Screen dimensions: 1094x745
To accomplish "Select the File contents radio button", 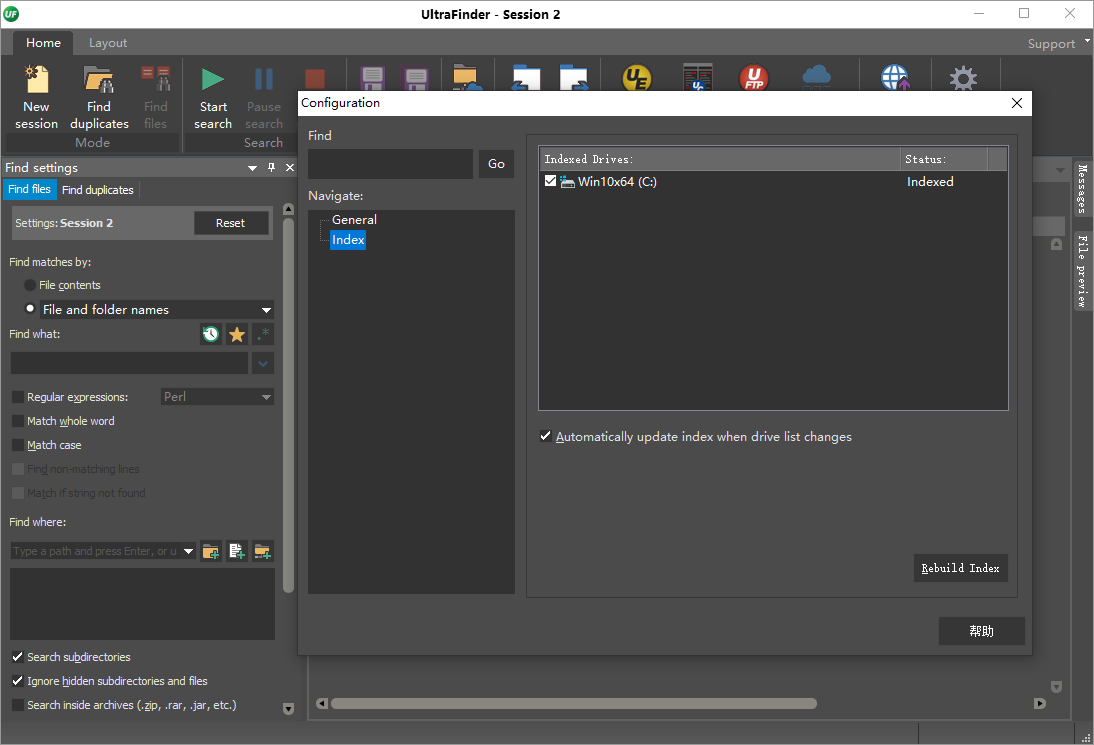I will pyautogui.click(x=30, y=285).
